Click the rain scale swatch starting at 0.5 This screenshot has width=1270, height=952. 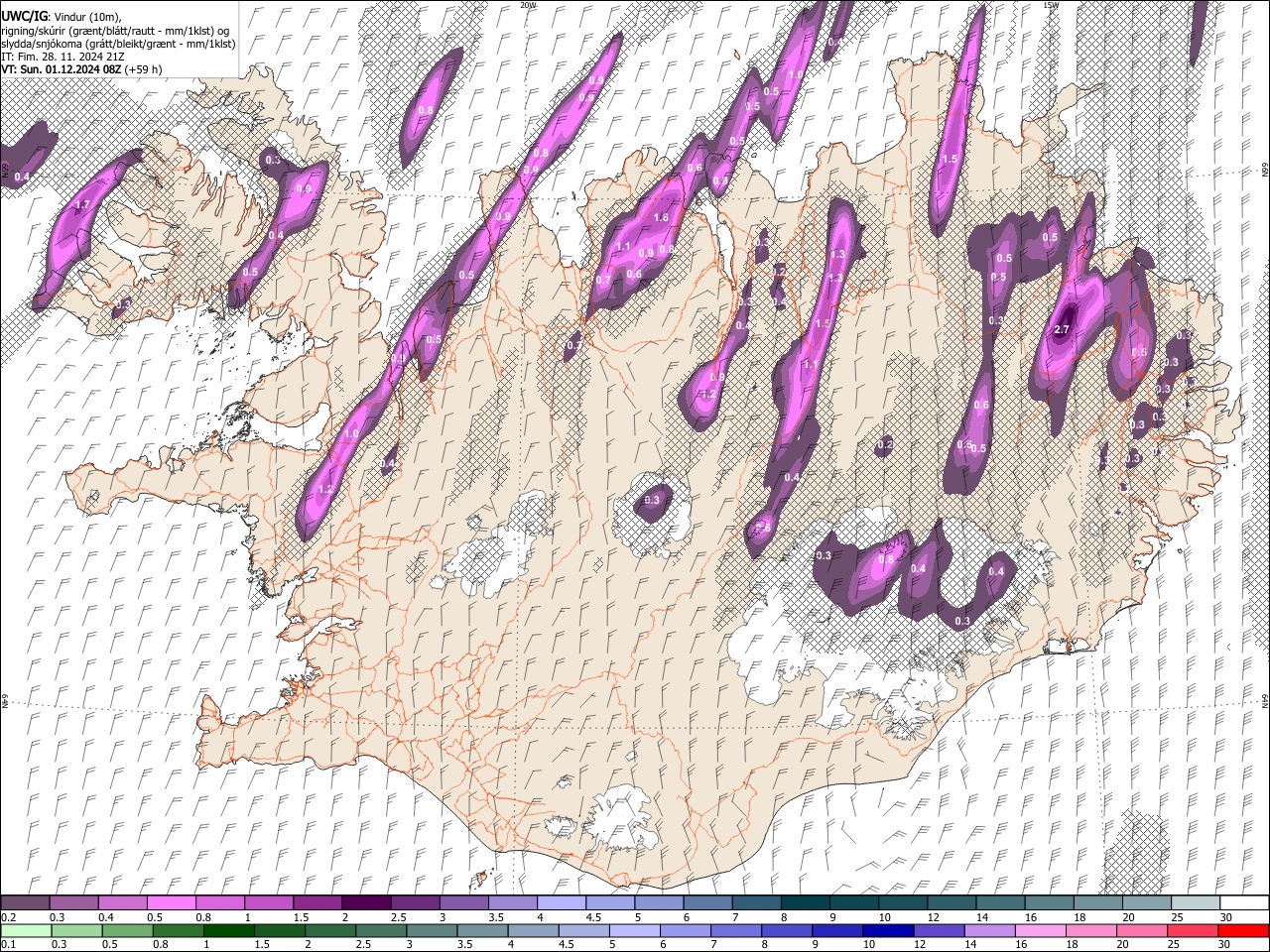[x=127, y=930]
